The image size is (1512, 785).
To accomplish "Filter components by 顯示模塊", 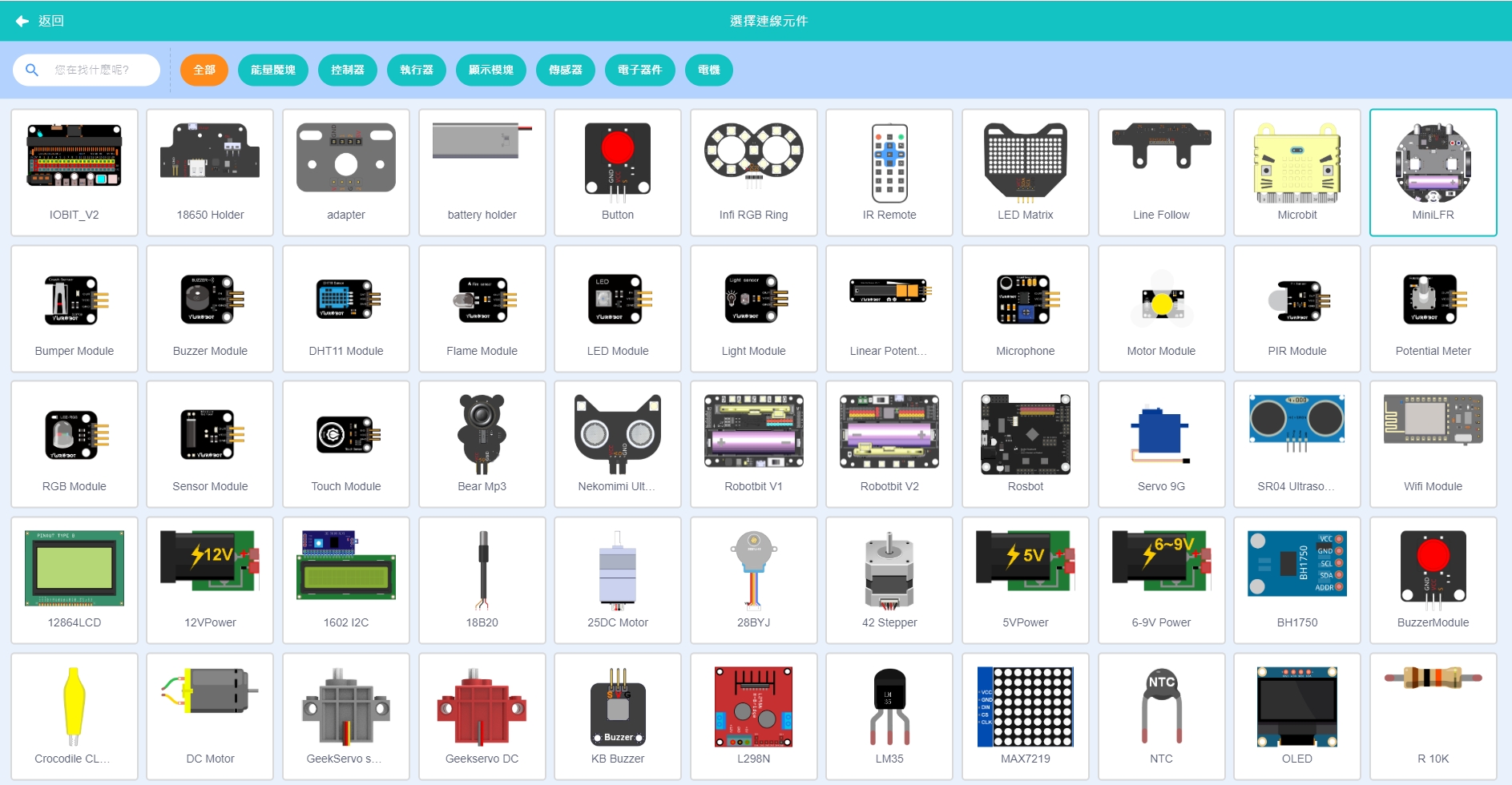I will tap(490, 70).
